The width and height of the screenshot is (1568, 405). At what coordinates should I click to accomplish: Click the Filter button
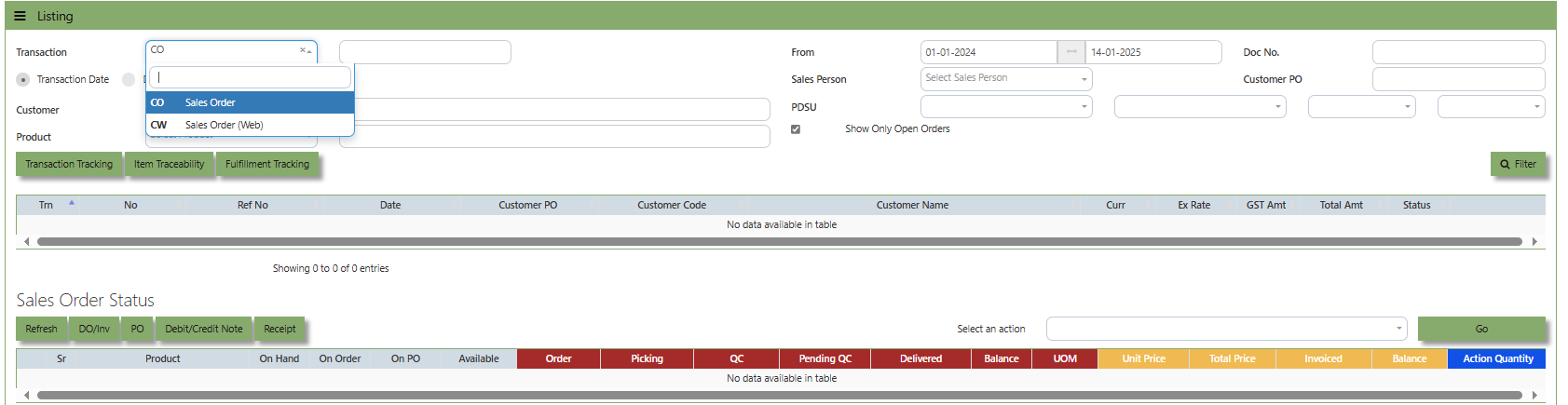[x=1518, y=164]
